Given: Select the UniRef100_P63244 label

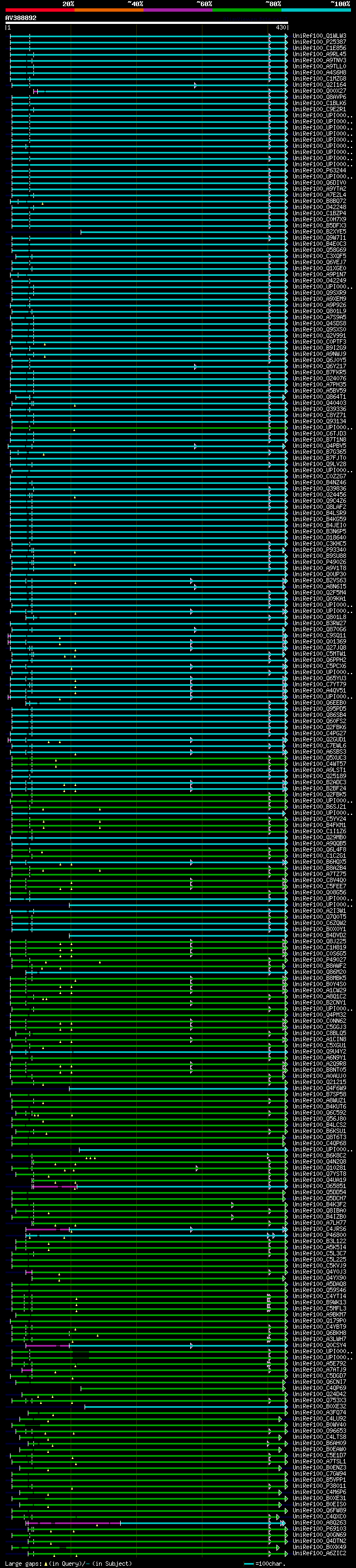Looking at the screenshot, I should coord(319,170).
